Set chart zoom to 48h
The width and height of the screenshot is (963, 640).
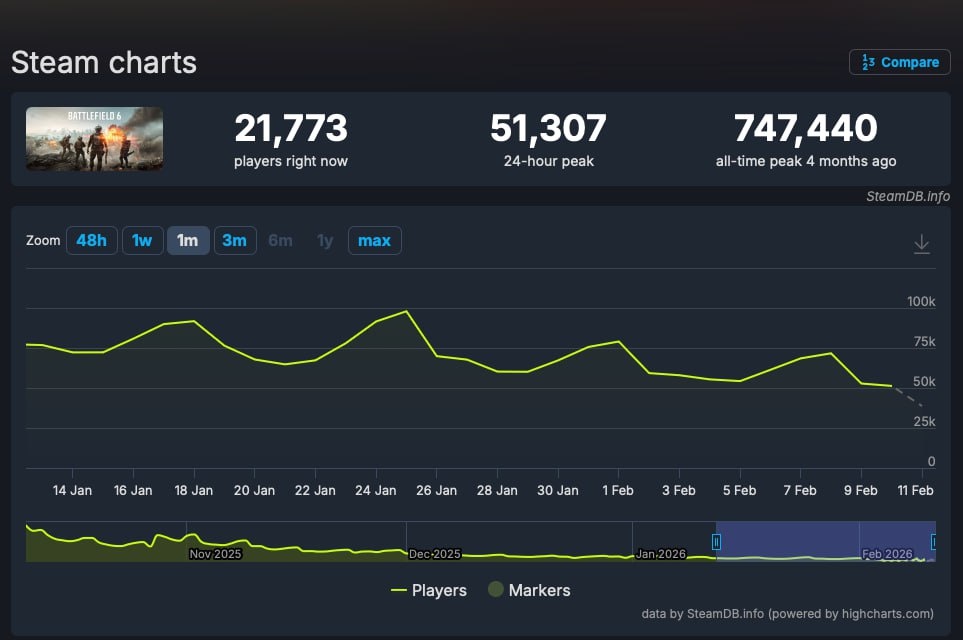point(92,240)
